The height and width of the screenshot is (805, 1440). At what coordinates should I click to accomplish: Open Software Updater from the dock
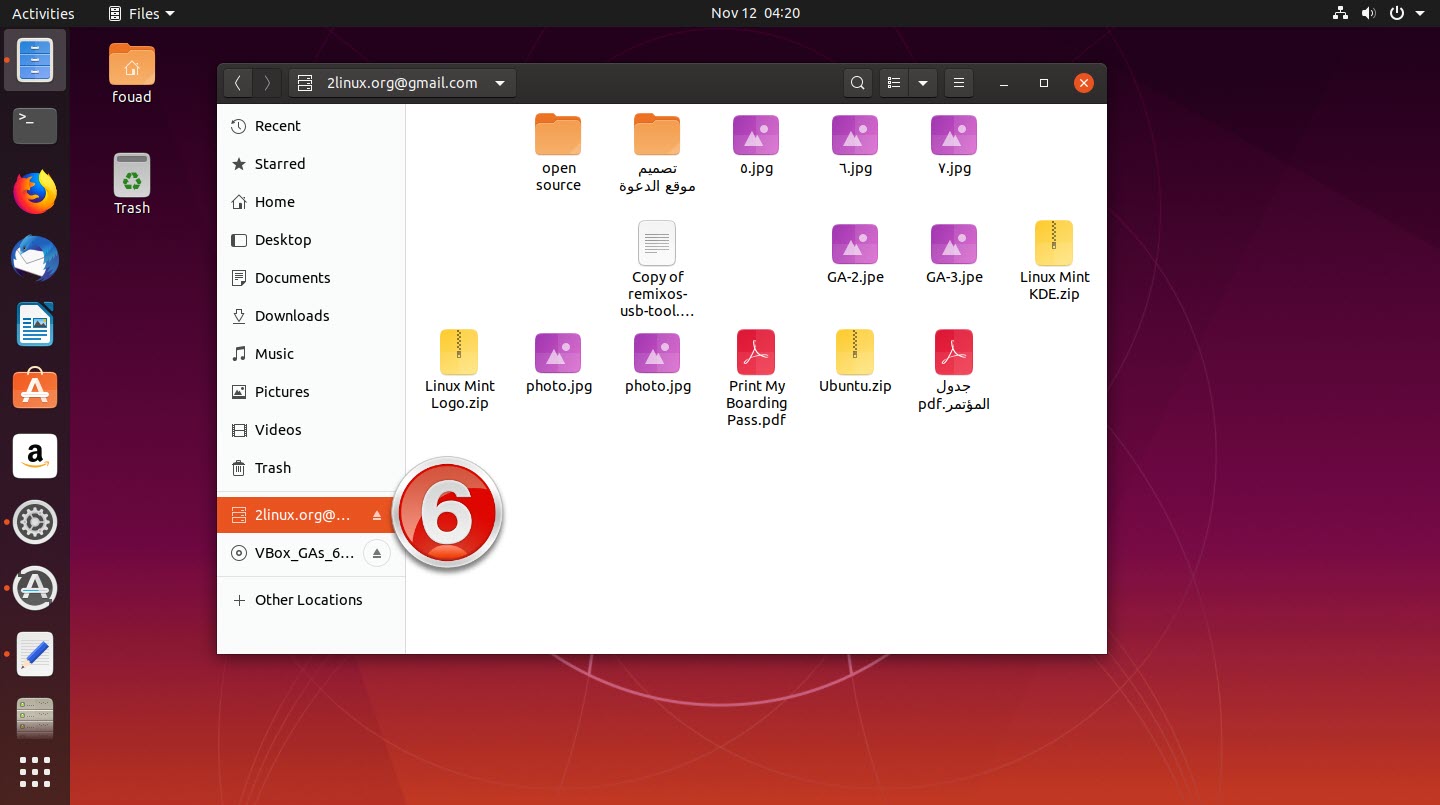coord(35,588)
